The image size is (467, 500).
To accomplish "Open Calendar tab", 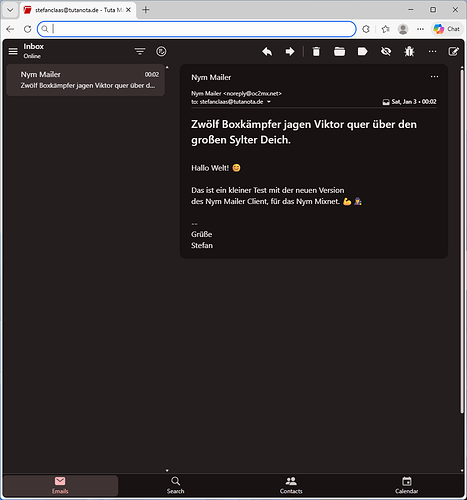I will pyautogui.click(x=407, y=485).
